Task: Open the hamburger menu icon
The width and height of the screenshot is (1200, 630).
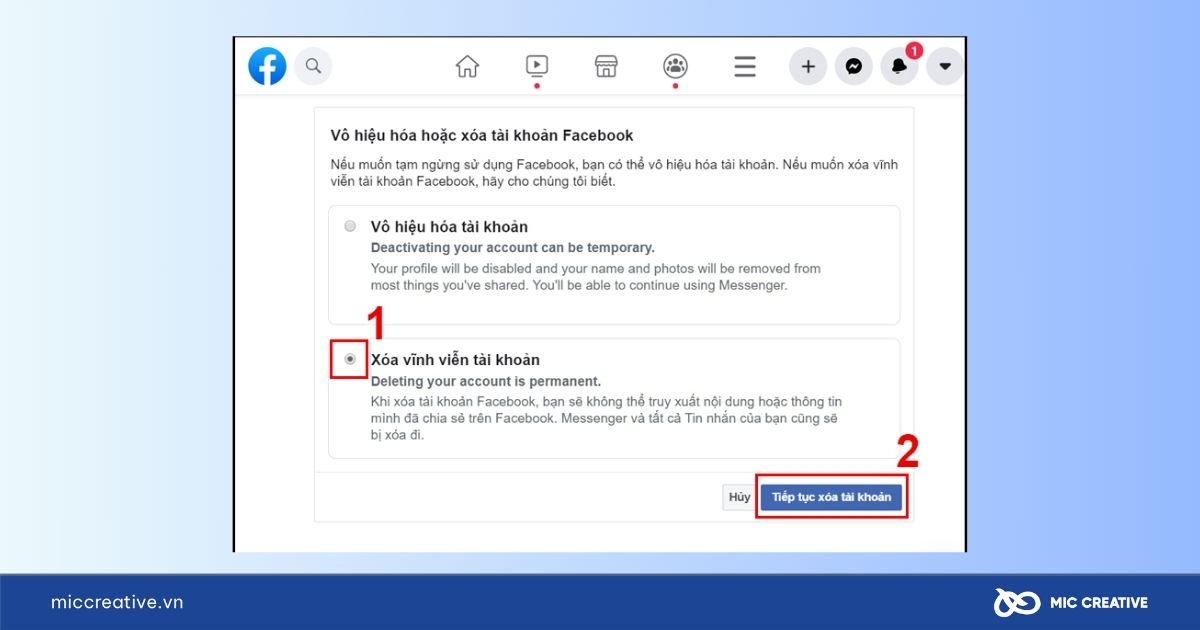Action: [744, 67]
